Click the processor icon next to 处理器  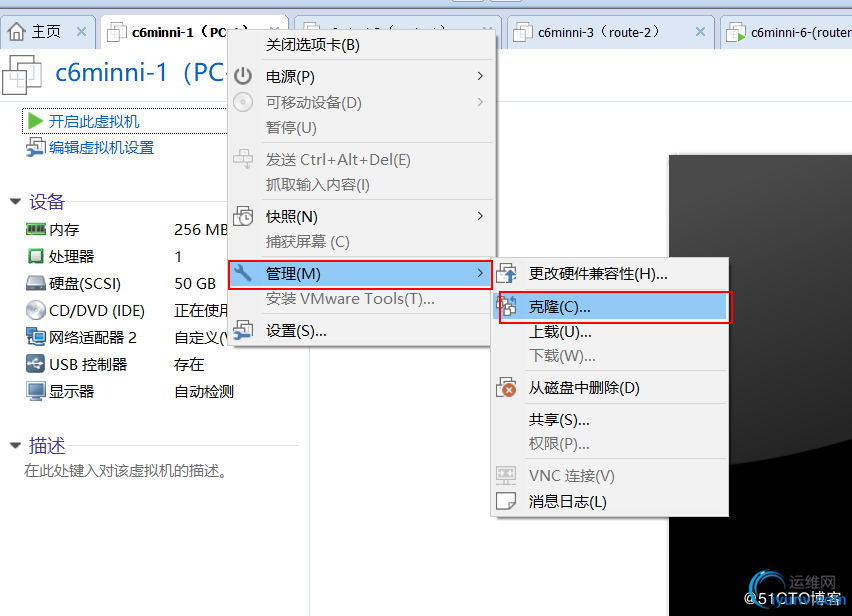click(35, 256)
